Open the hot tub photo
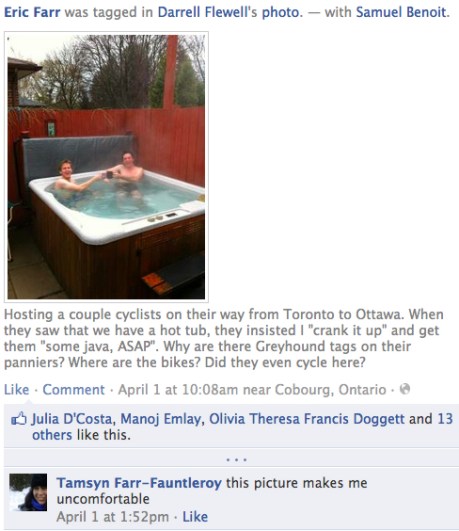The height and width of the screenshot is (531, 459). [106, 167]
